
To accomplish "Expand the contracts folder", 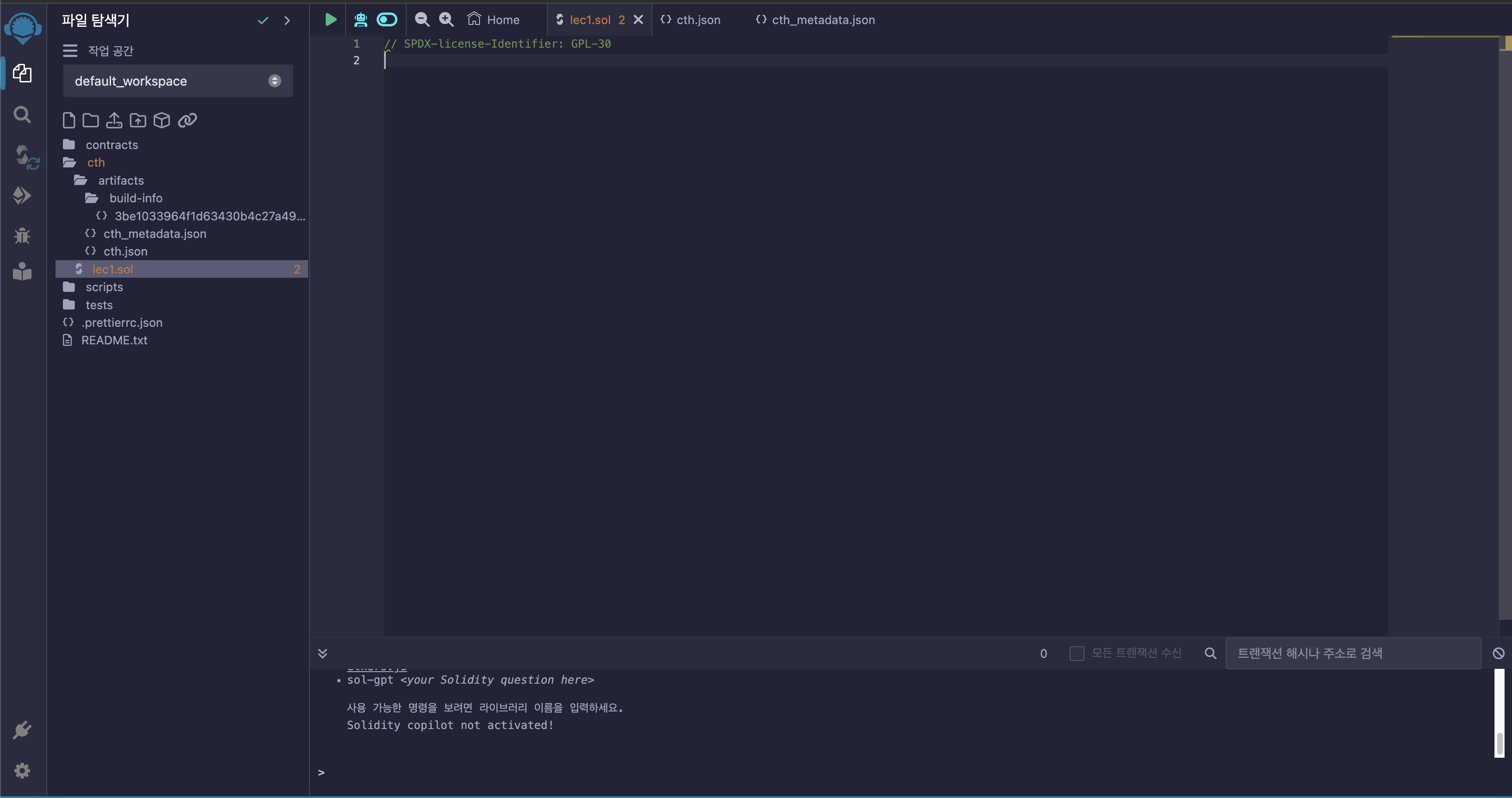I will pos(112,144).
